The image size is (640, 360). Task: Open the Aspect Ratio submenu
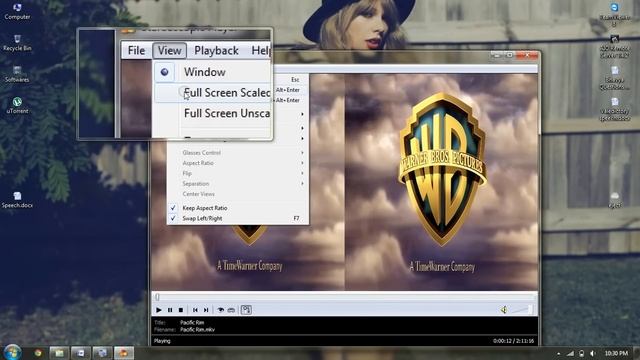pyautogui.click(x=238, y=163)
